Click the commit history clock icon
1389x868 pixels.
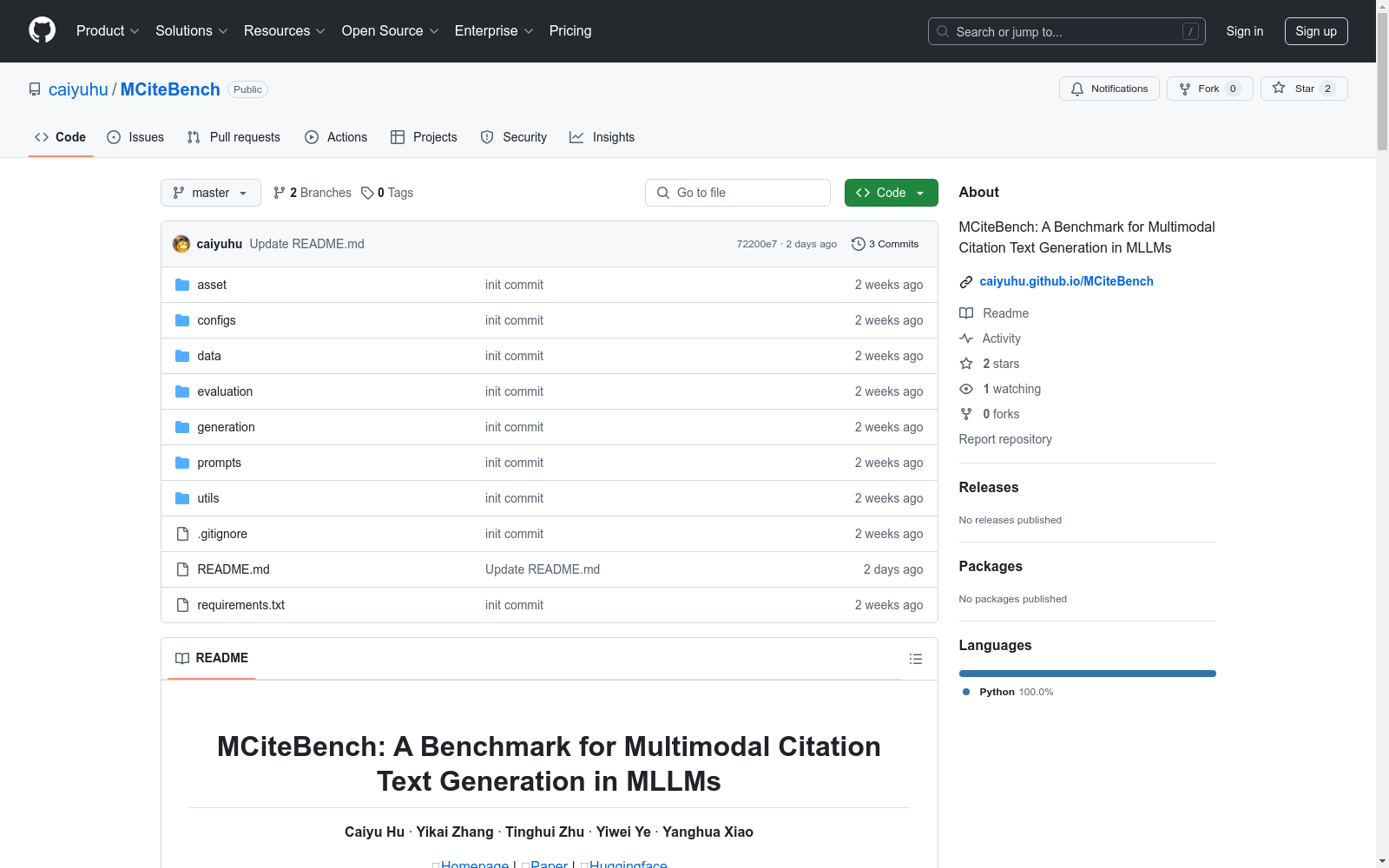(x=859, y=244)
